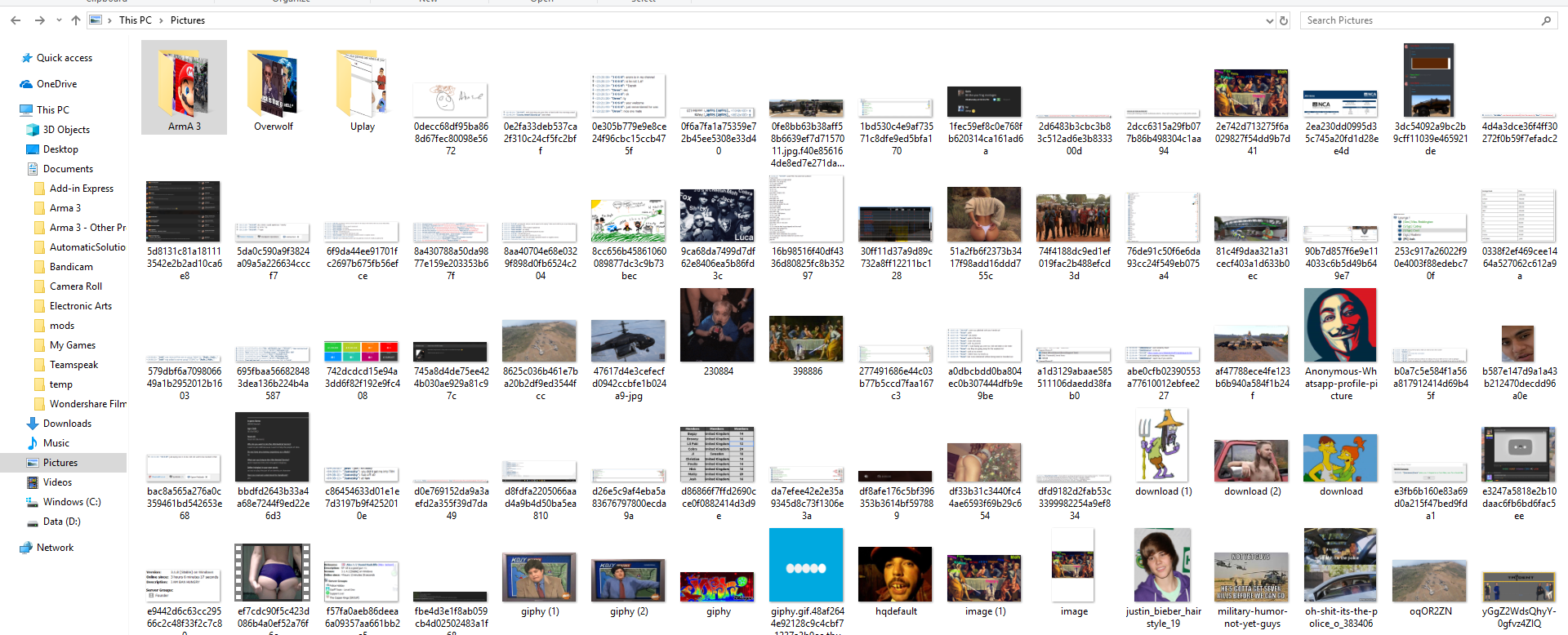Select the image (1) thumbnail
The image size is (1568, 635).
tap(985, 578)
